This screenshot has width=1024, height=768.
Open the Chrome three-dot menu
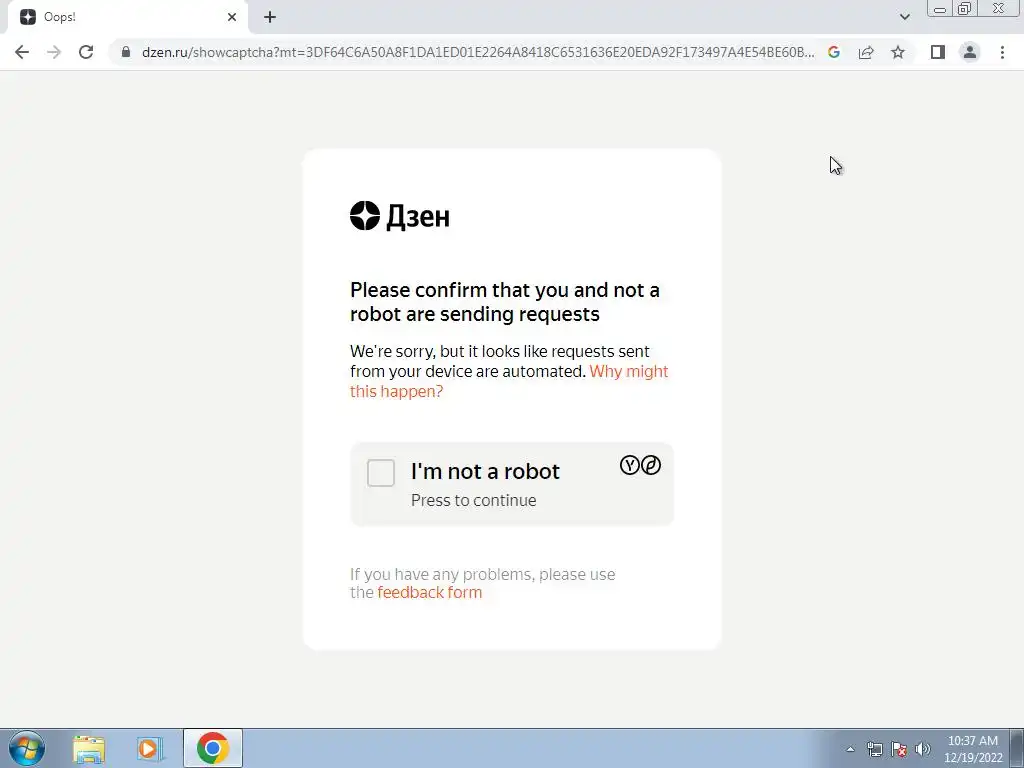tap(1002, 52)
